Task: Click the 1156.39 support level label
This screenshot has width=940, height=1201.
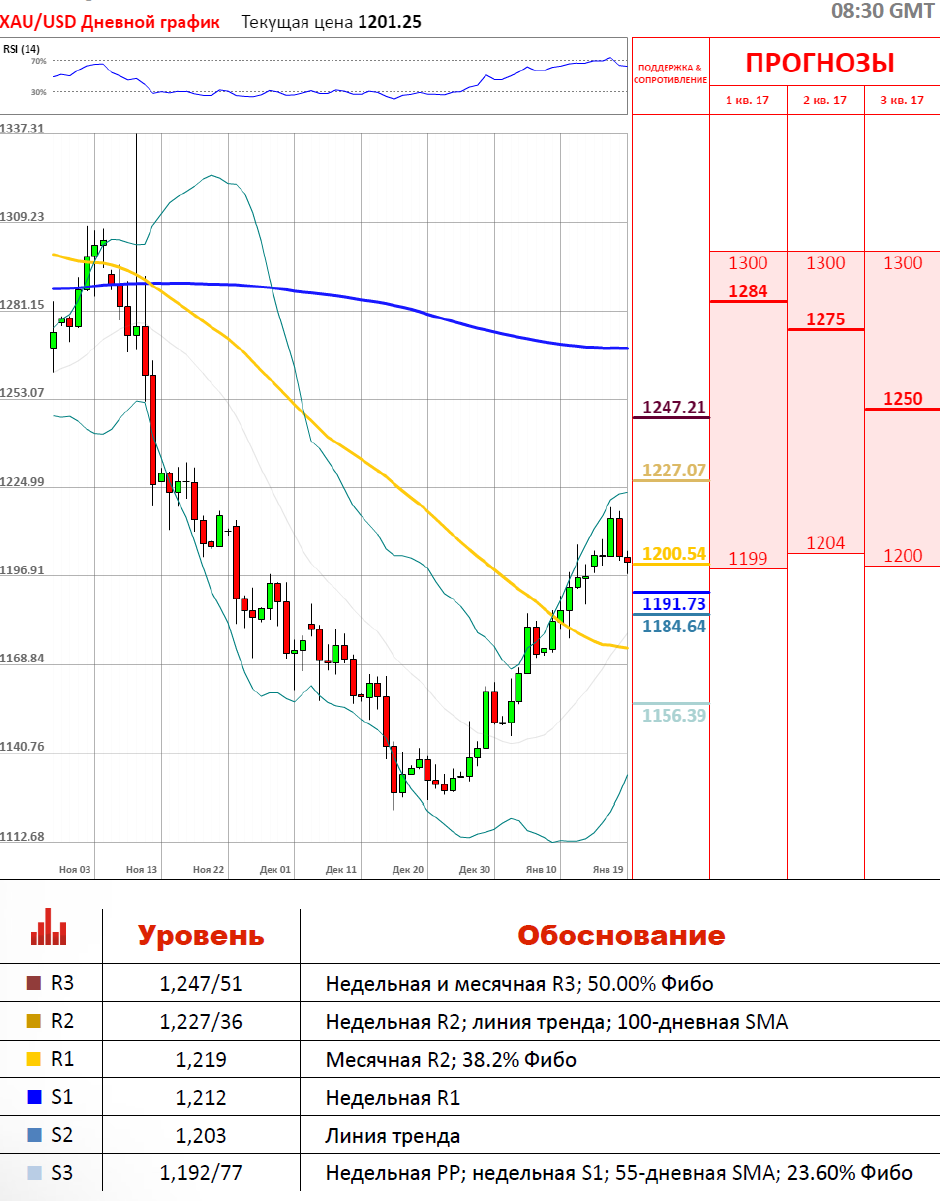Action: 673,715
